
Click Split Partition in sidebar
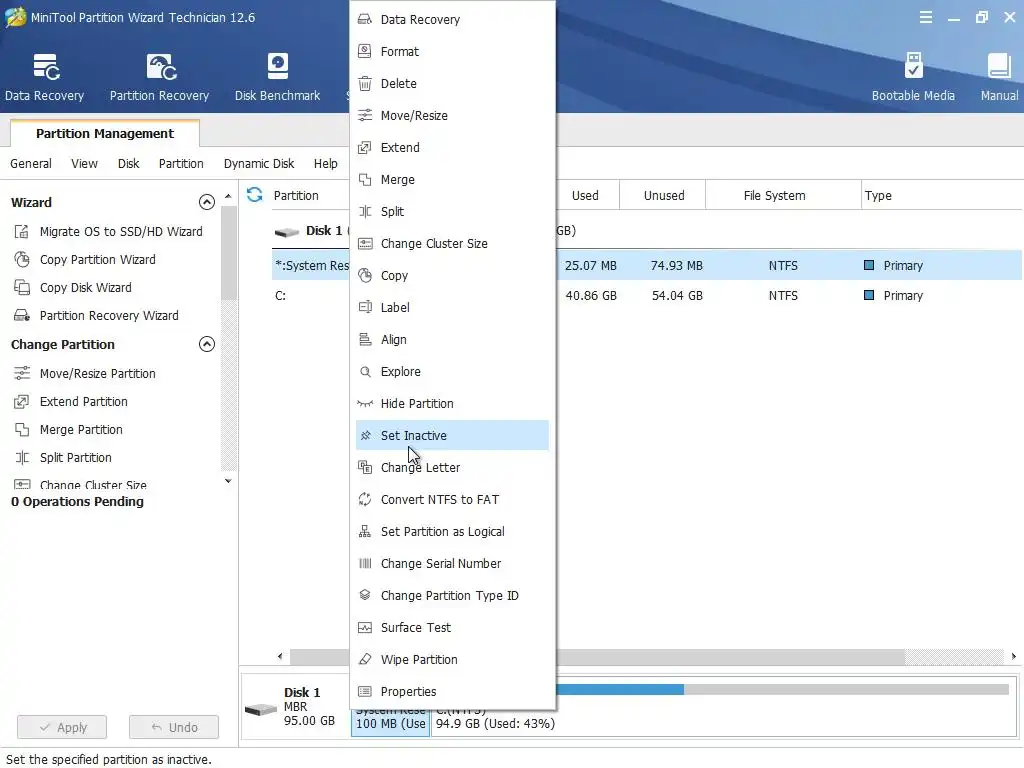coord(63,458)
